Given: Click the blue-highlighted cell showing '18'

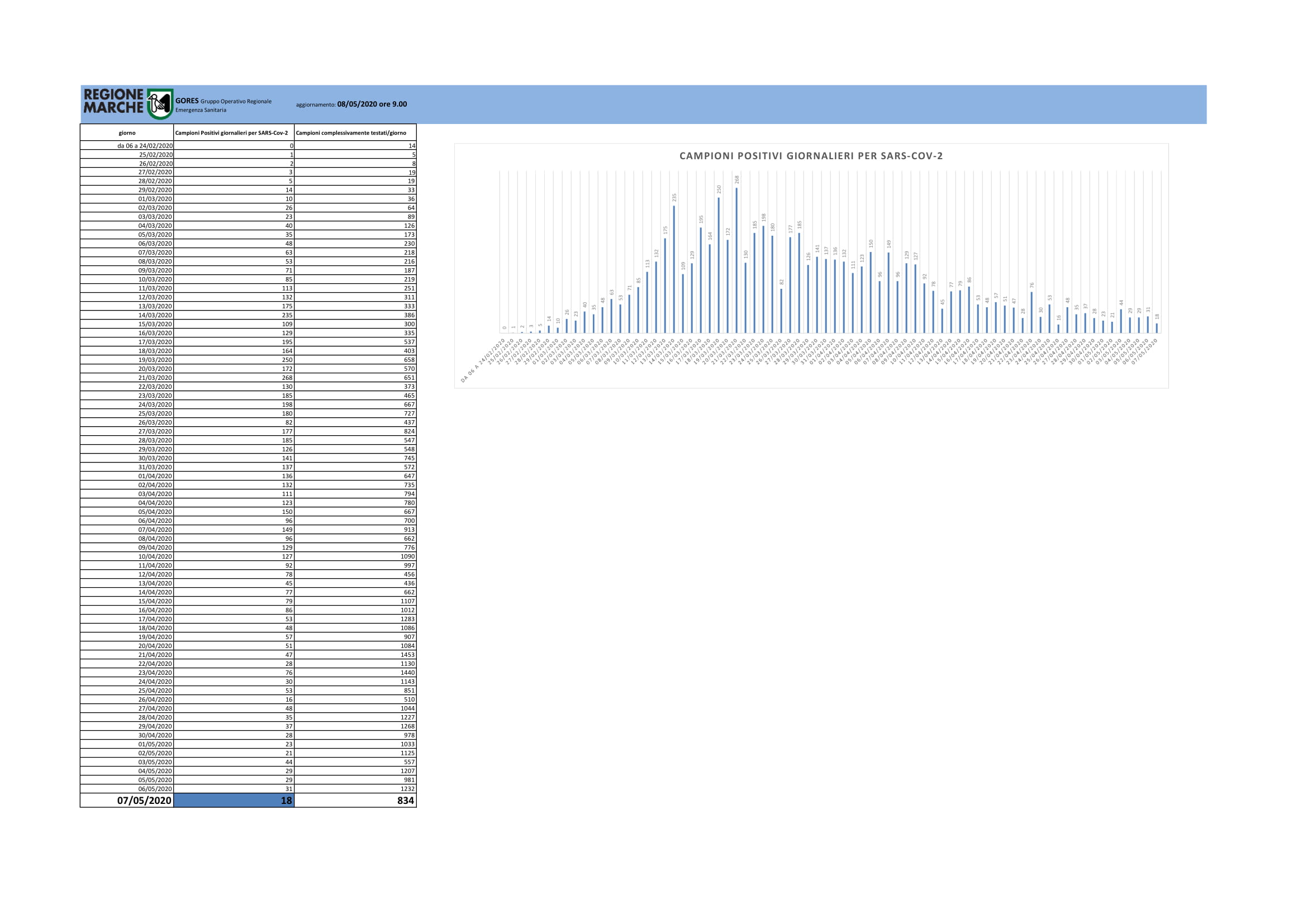Looking at the screenshot, I should pos(234,801).
